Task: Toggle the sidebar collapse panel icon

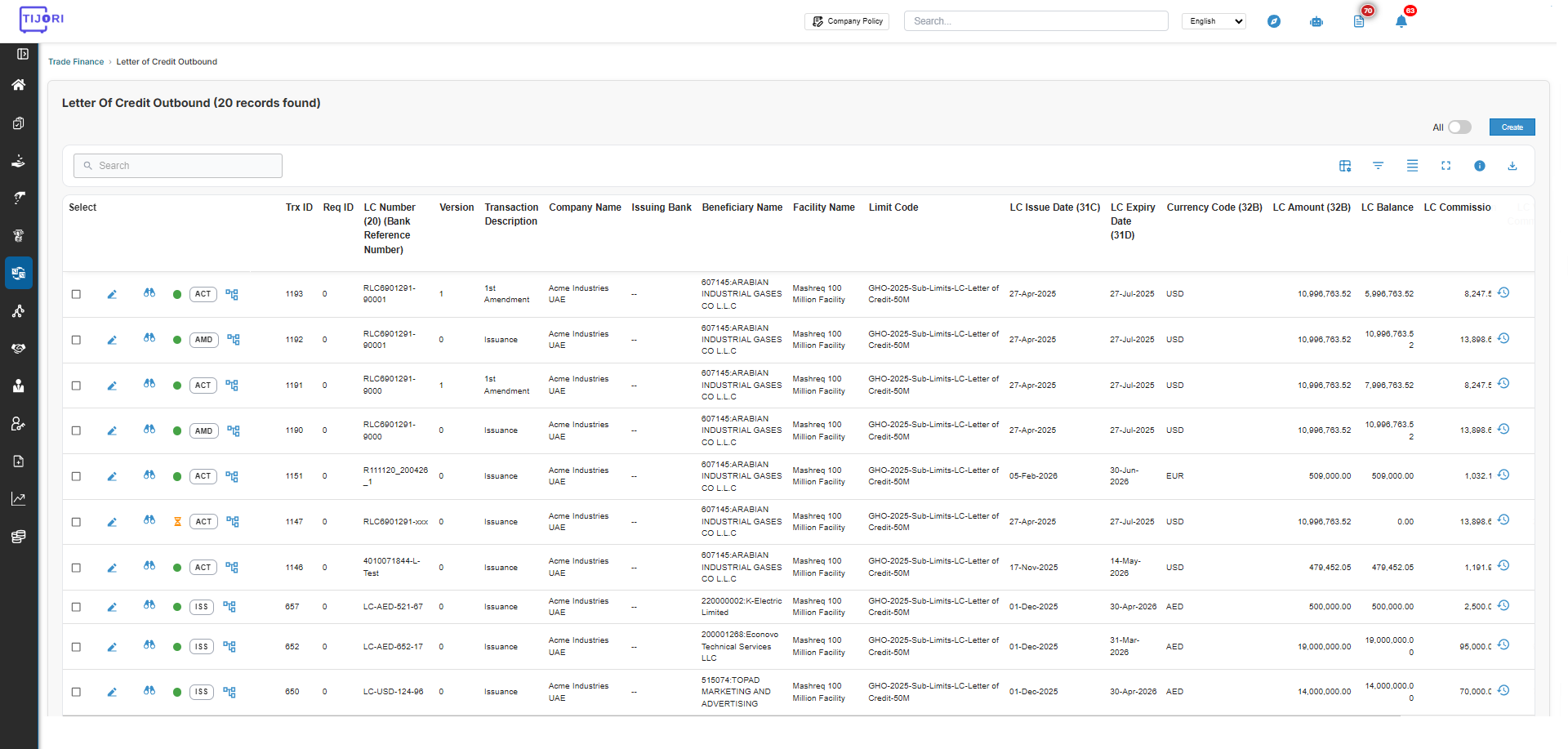Action: (x=22, y=54)
